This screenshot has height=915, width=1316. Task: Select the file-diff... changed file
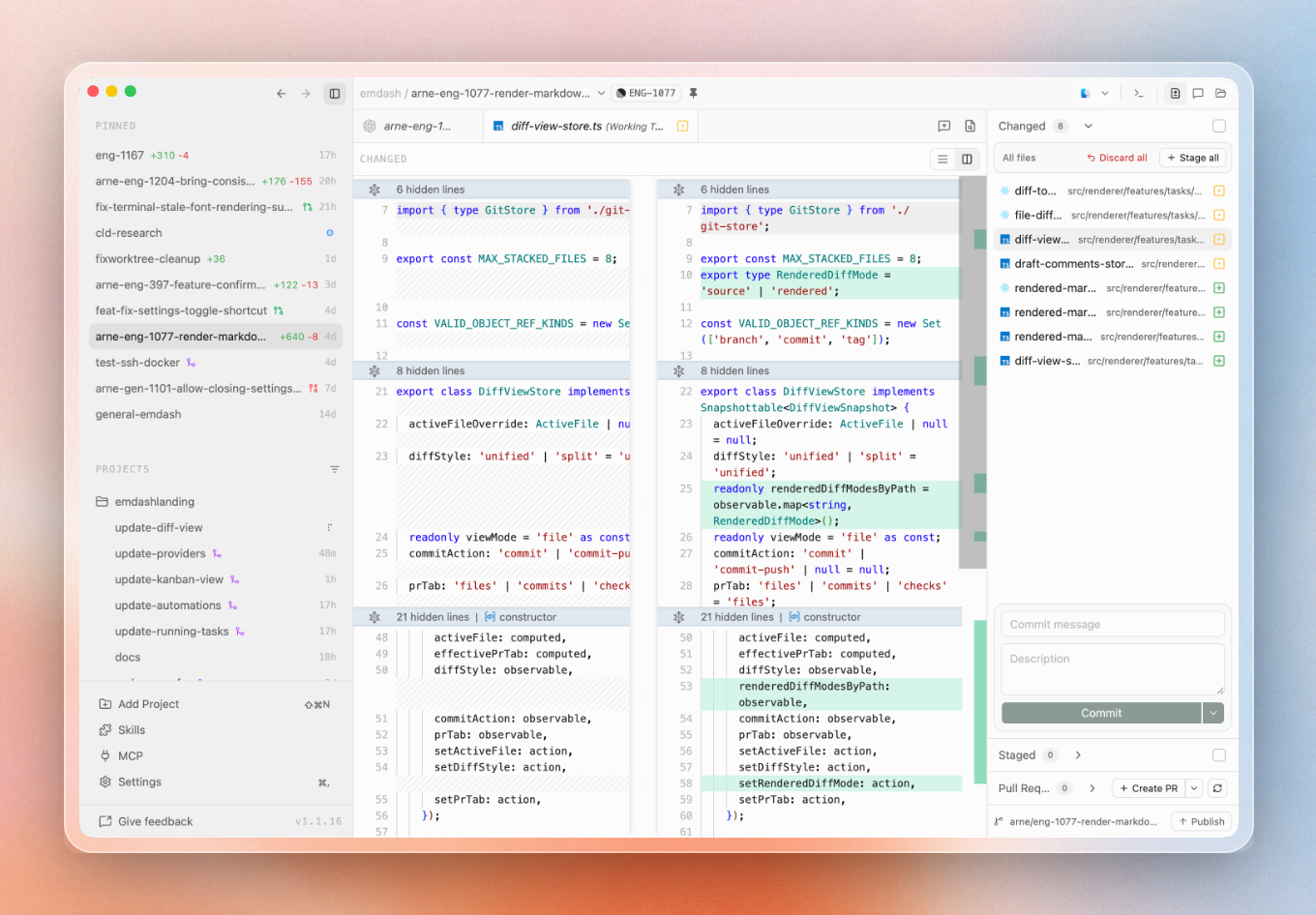click(1113, 215)
